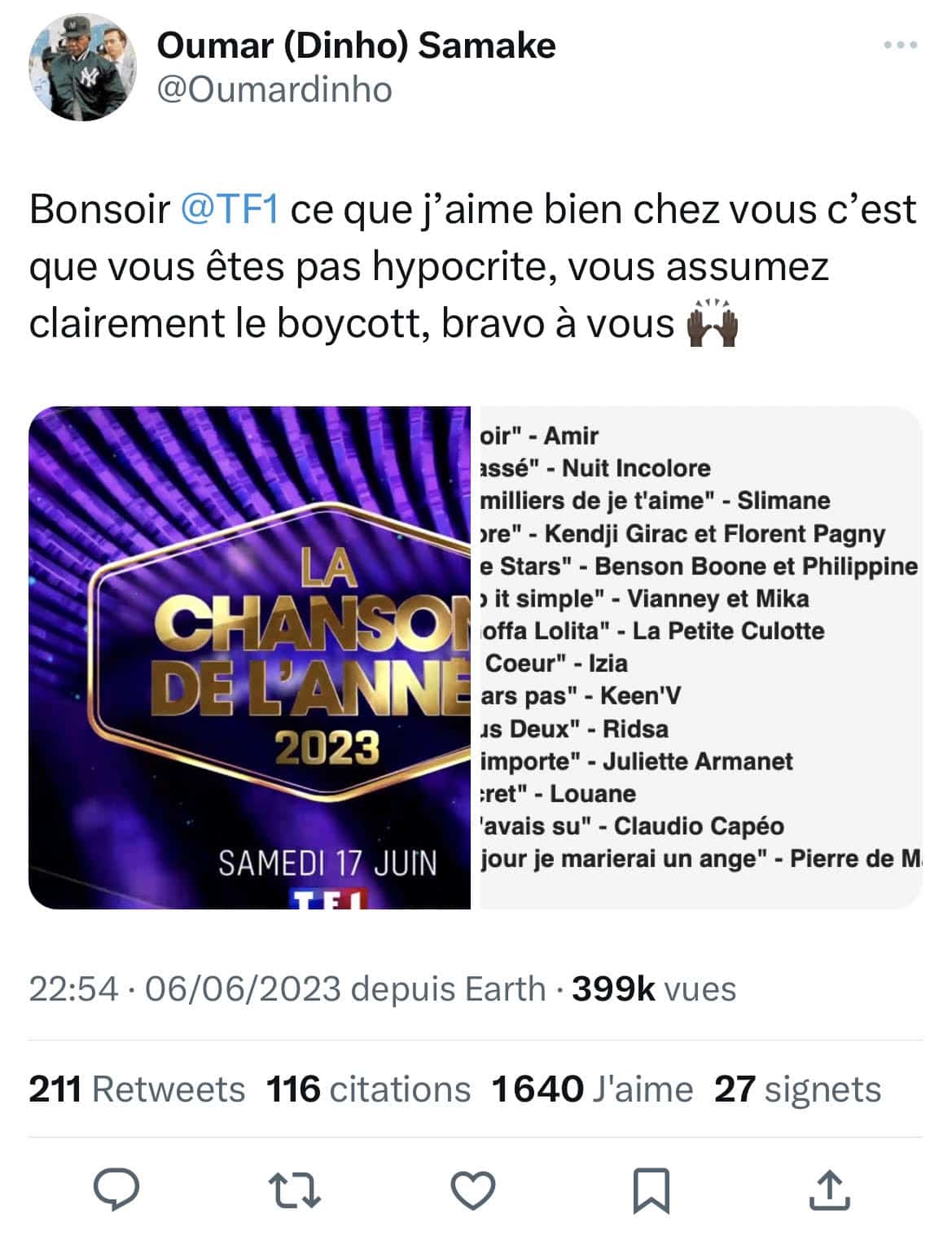View the 1640 J'aime likes list

(x=592, y=1089)
